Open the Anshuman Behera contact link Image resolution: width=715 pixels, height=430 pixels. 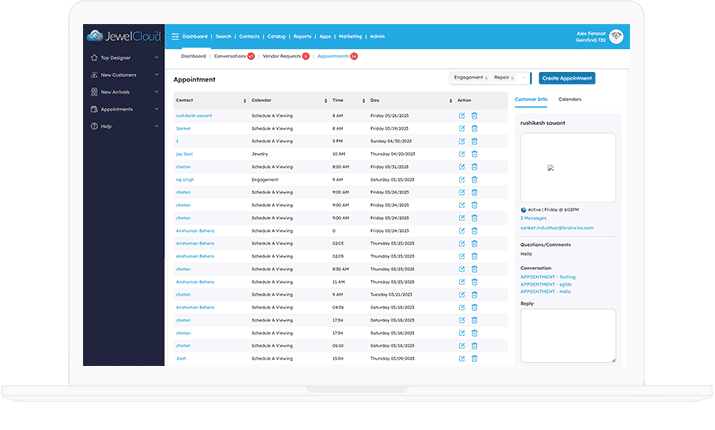click(195, 230)
